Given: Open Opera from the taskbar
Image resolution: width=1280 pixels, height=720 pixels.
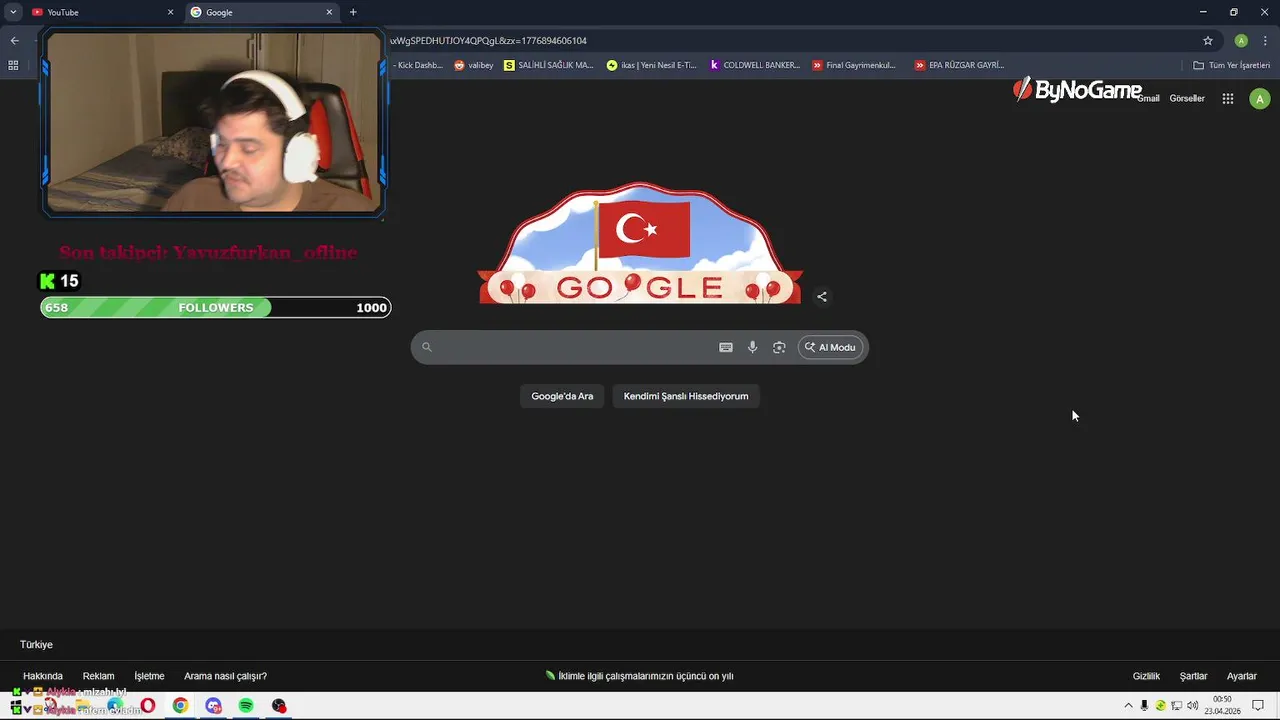Looking at the screenshot, I should (x=148, y=706).
